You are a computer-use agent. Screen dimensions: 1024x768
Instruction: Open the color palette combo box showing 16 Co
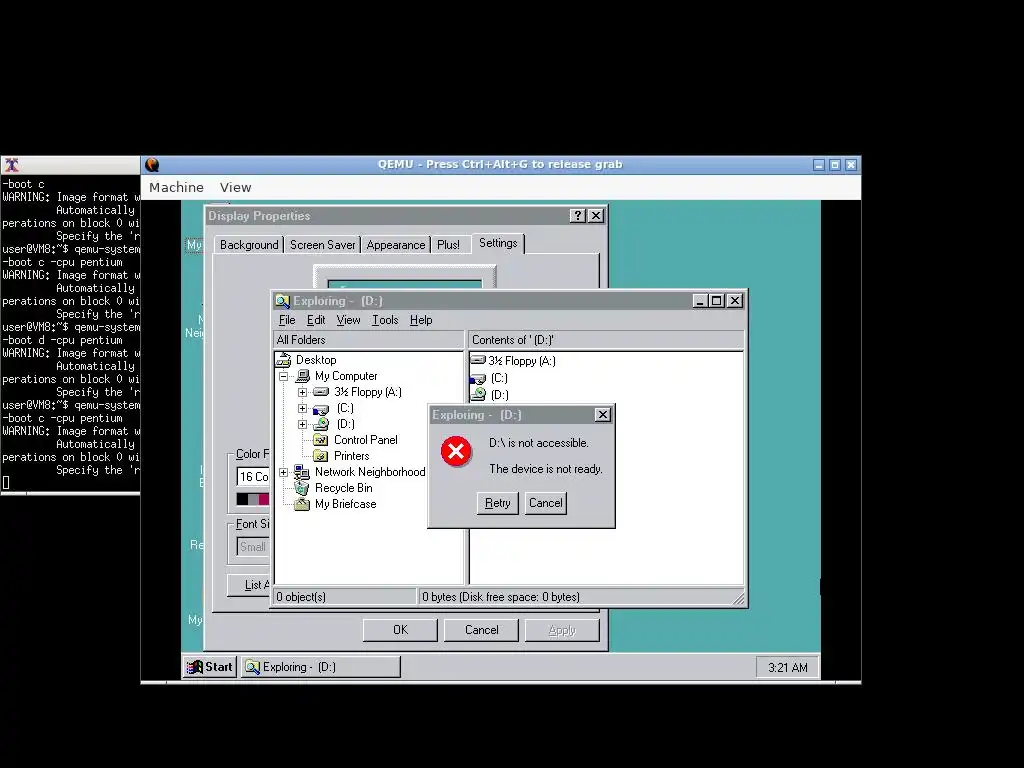(x=253, y=477)
